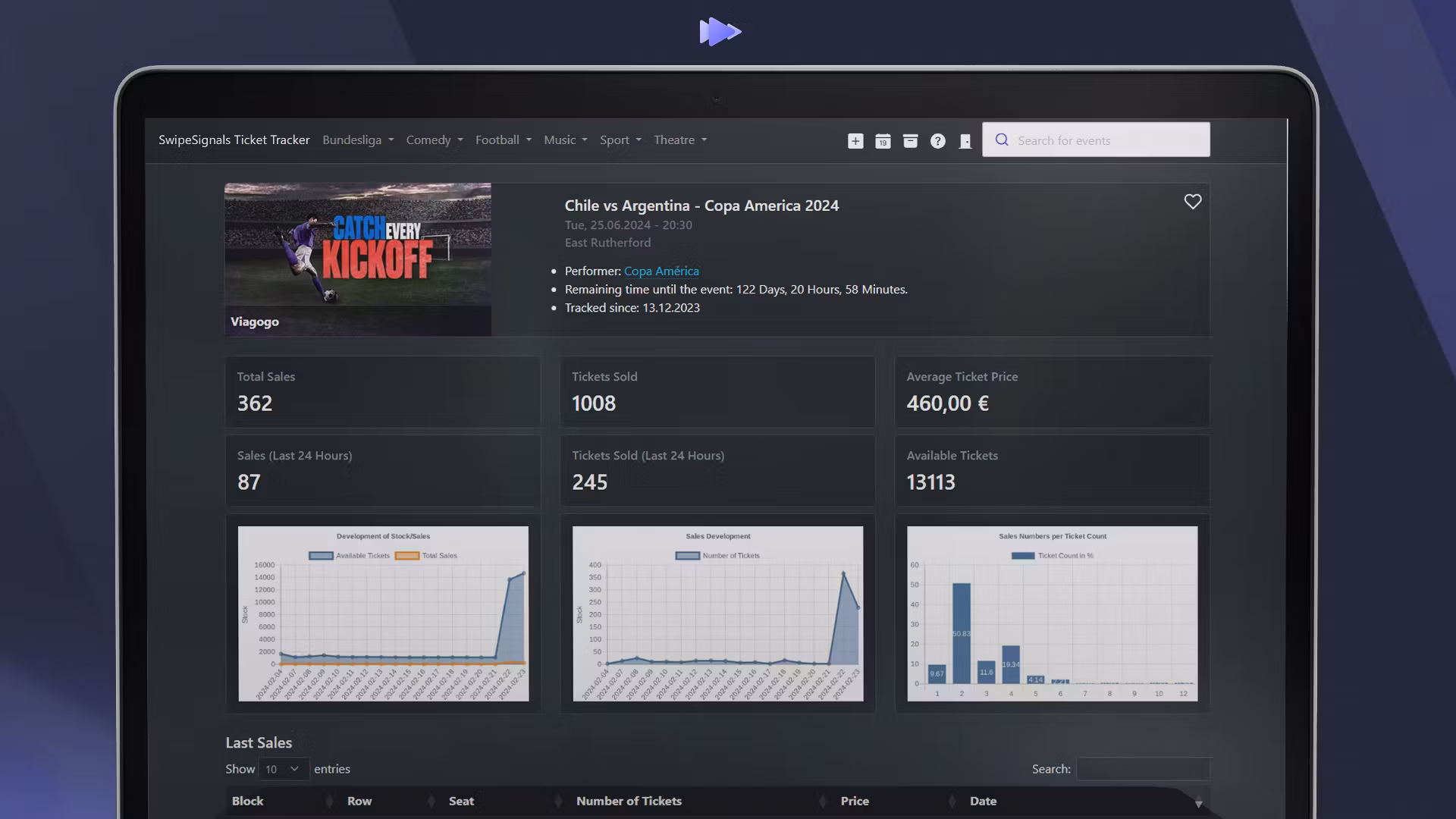The image size is (1456, 819).
Task: Click the purple fast-forward logo
Action: [720, 32]
